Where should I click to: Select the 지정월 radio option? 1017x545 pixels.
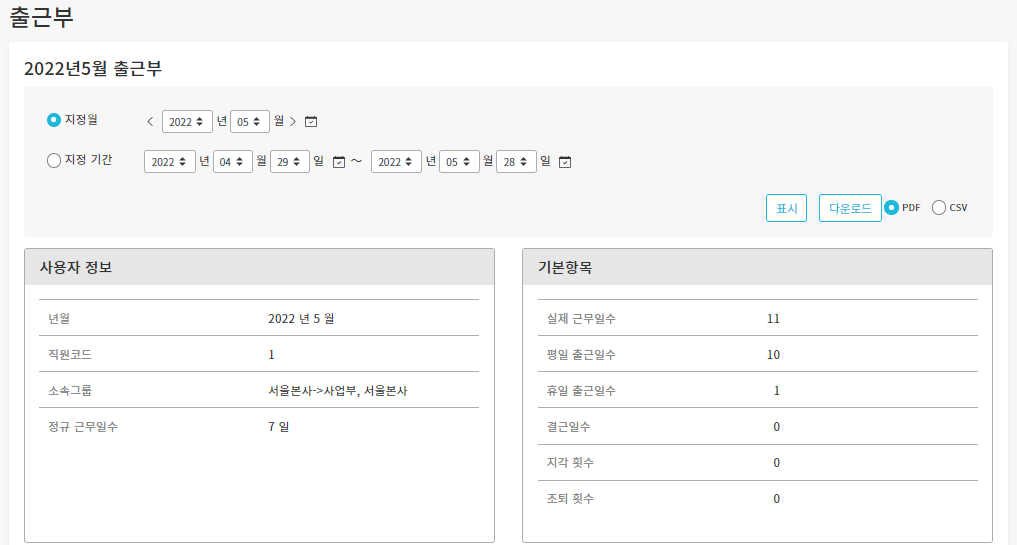54,120
